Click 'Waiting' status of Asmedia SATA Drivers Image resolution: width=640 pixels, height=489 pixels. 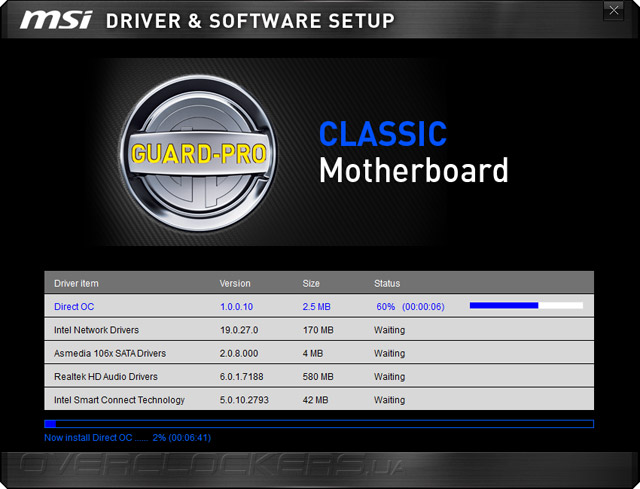pyautogui.click(x=389, y=353)
